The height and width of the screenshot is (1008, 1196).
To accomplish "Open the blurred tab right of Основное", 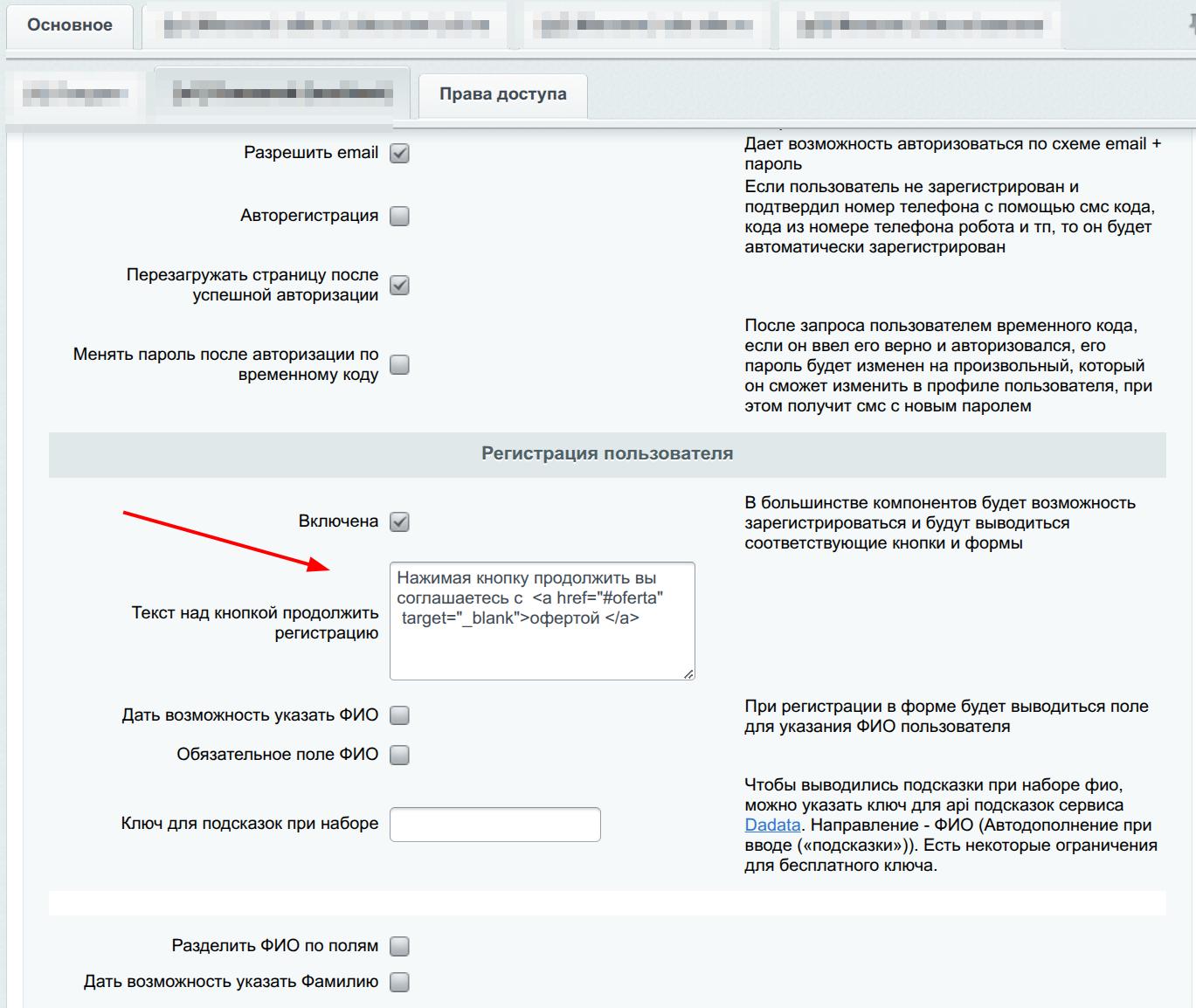I will pos(325,26).
